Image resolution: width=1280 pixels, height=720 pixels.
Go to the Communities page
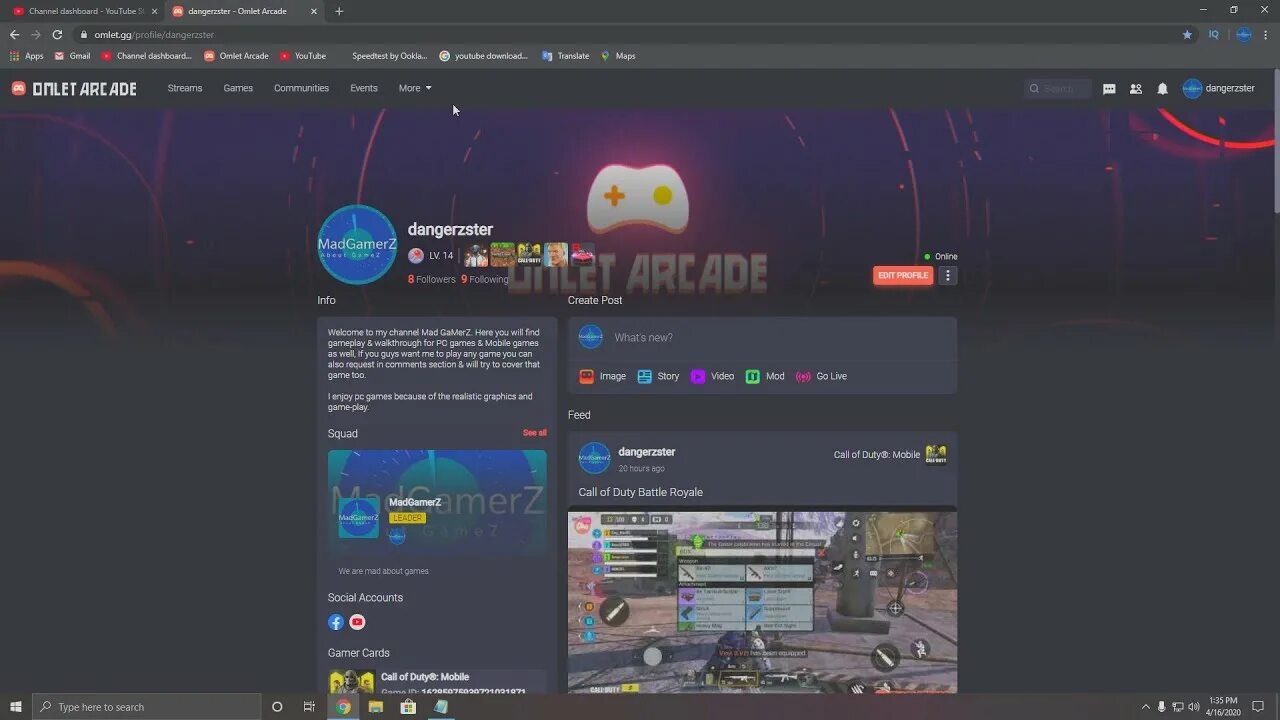[301, 88]
